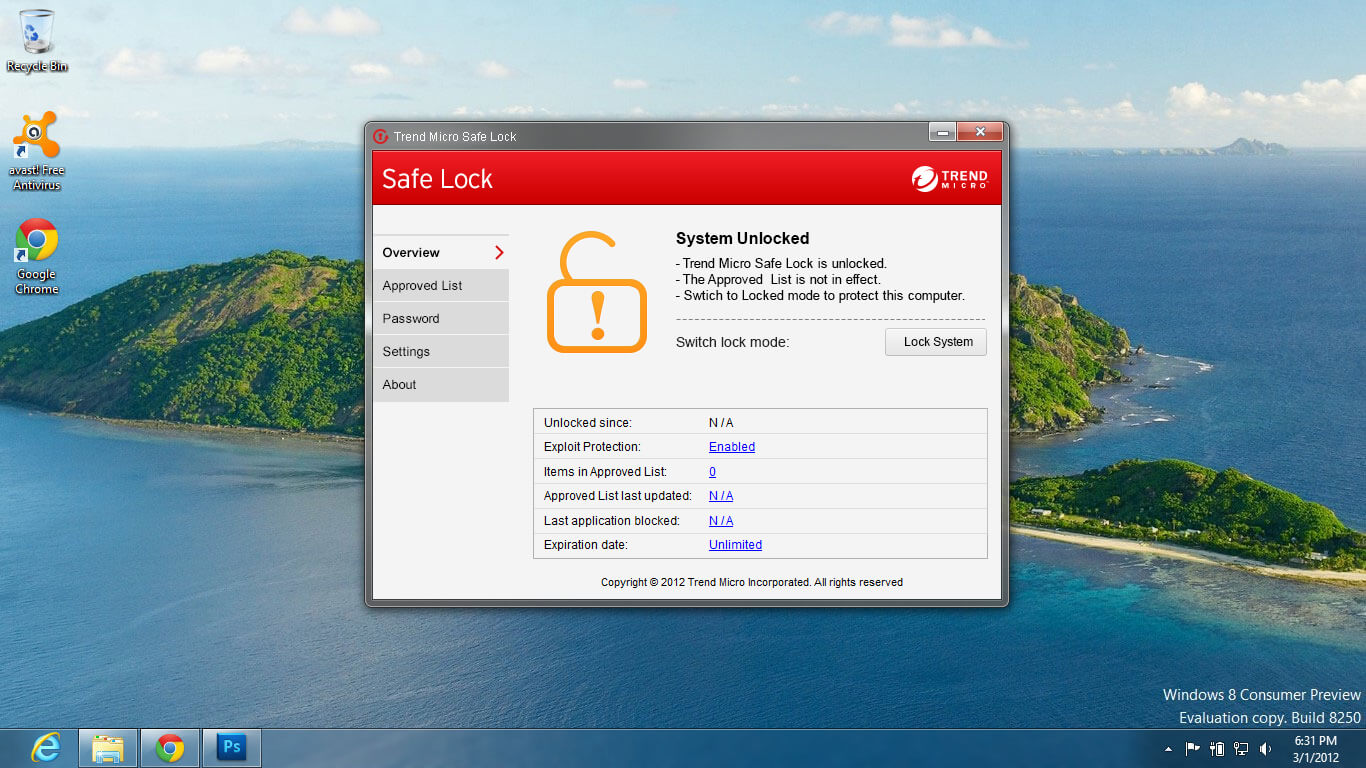
Task: Open the Settings tab
Action: [x=441, y=352]
